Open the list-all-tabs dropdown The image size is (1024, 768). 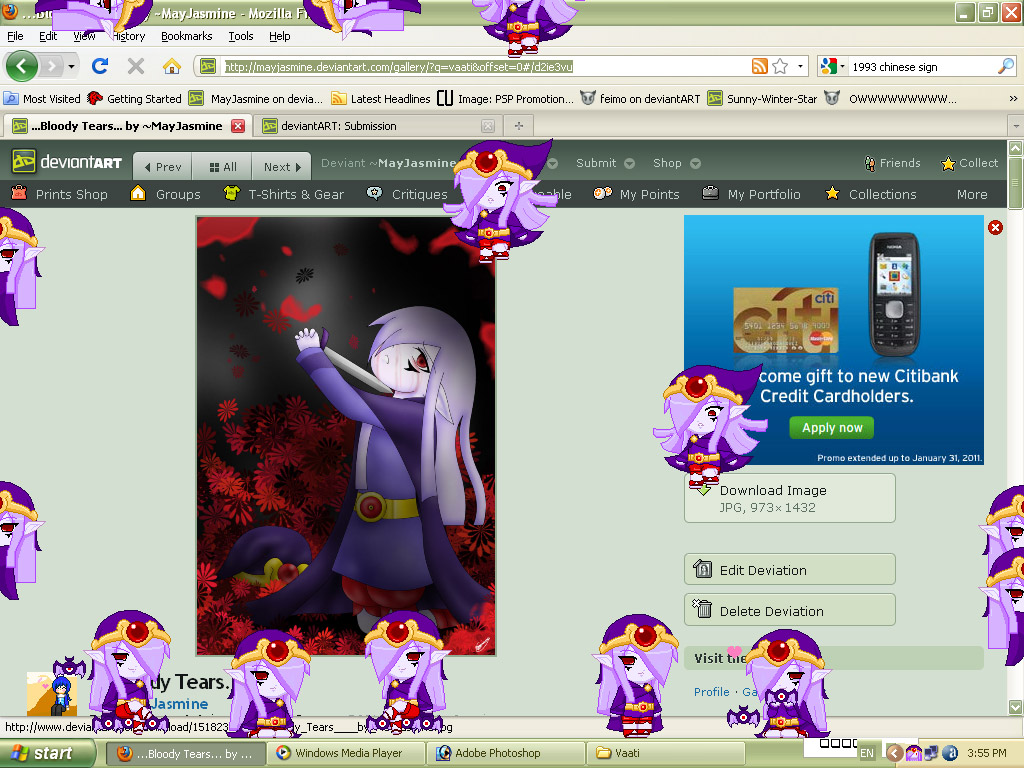1016,125
